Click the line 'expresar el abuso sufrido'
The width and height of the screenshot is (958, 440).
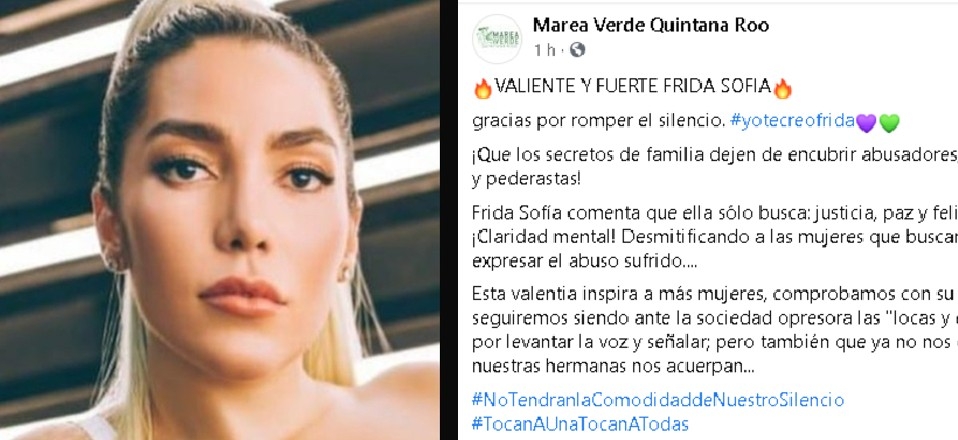coord(585,262)
